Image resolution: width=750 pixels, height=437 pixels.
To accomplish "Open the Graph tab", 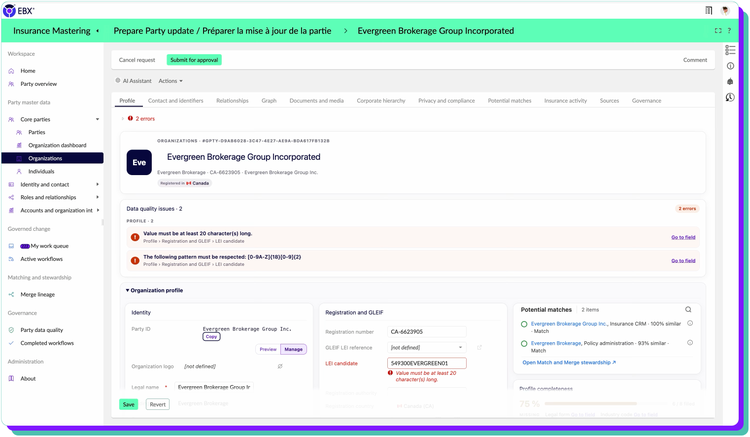I will pyautogui.click(x=269, y=101).
